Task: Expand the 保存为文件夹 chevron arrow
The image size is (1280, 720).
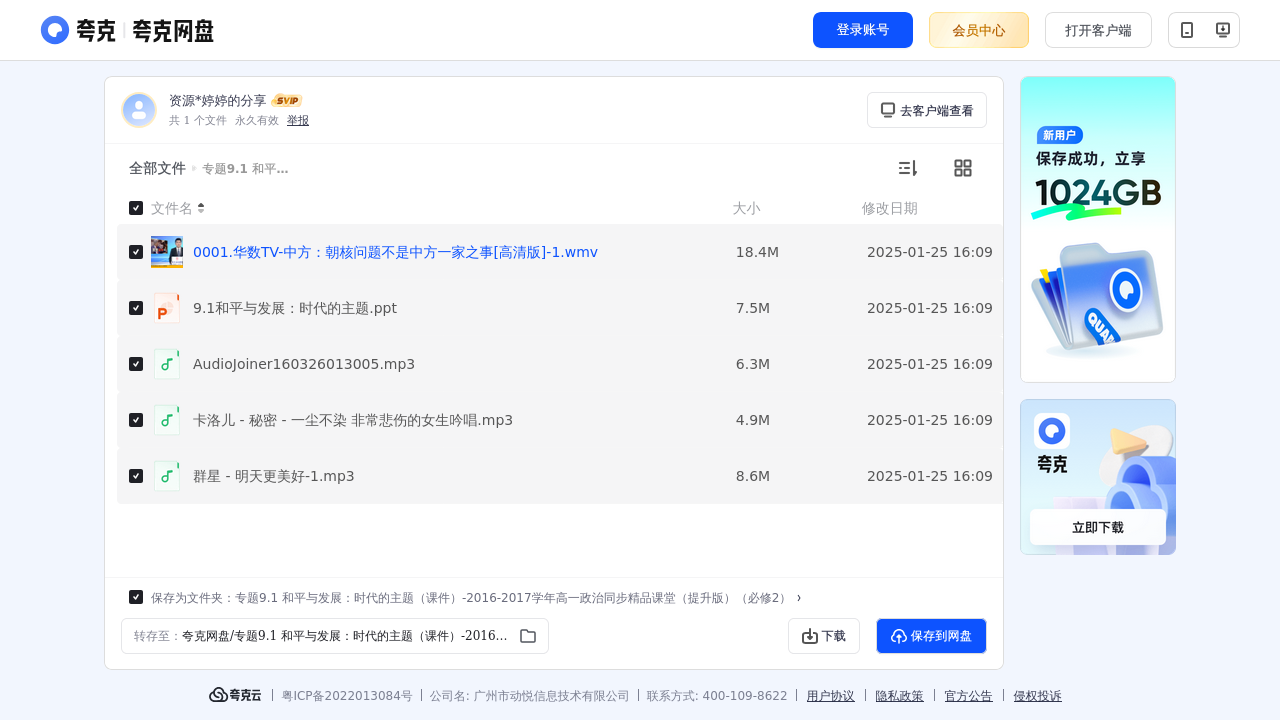Action: pos(799,598)
